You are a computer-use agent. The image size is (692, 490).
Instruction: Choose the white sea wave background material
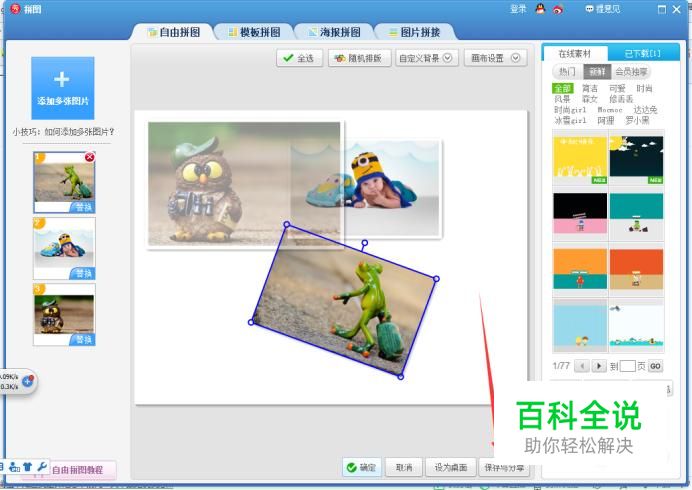click(x=636, y=325)
